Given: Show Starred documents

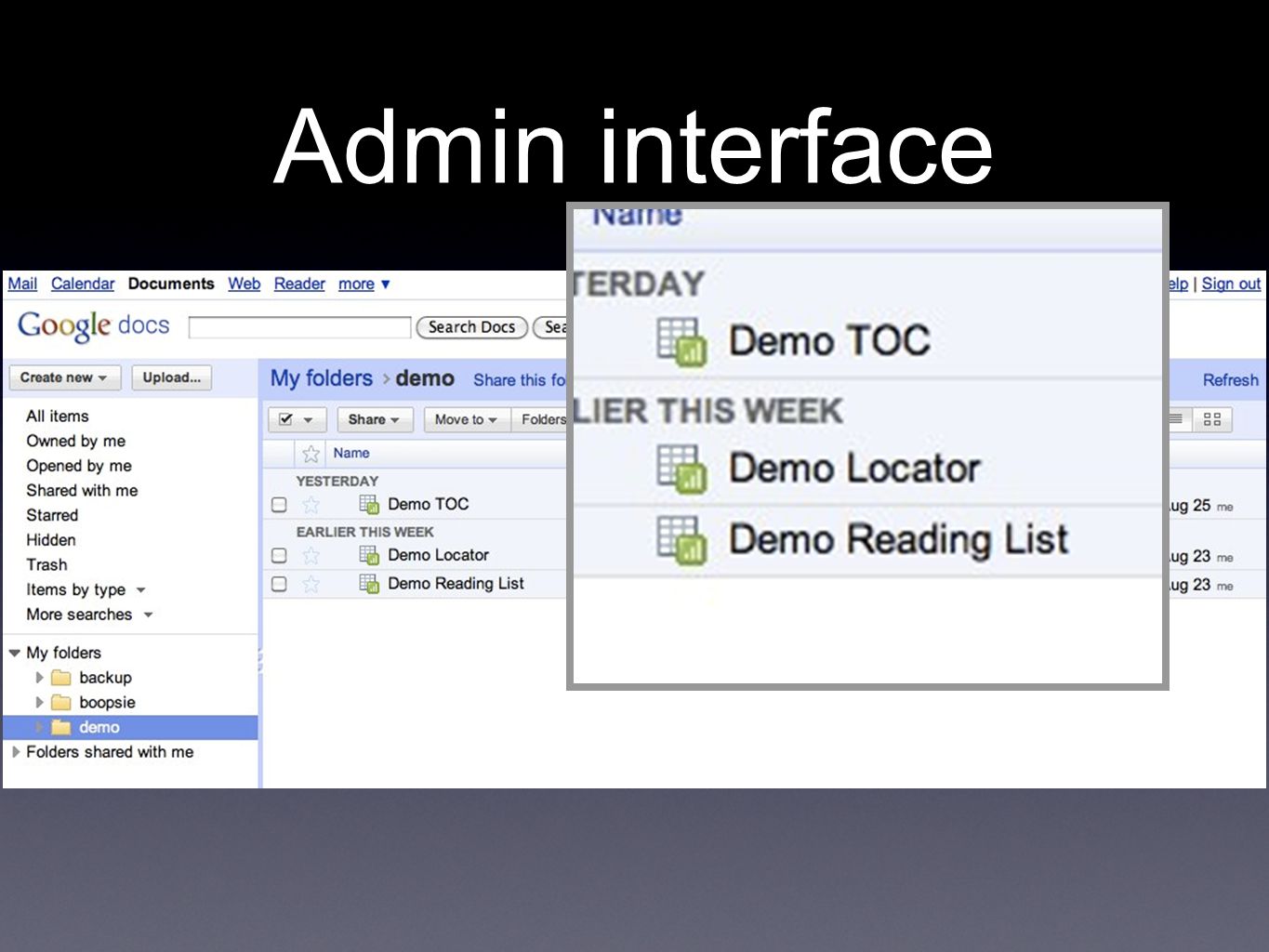Looking at the screenshot, I should click(52, 515).
